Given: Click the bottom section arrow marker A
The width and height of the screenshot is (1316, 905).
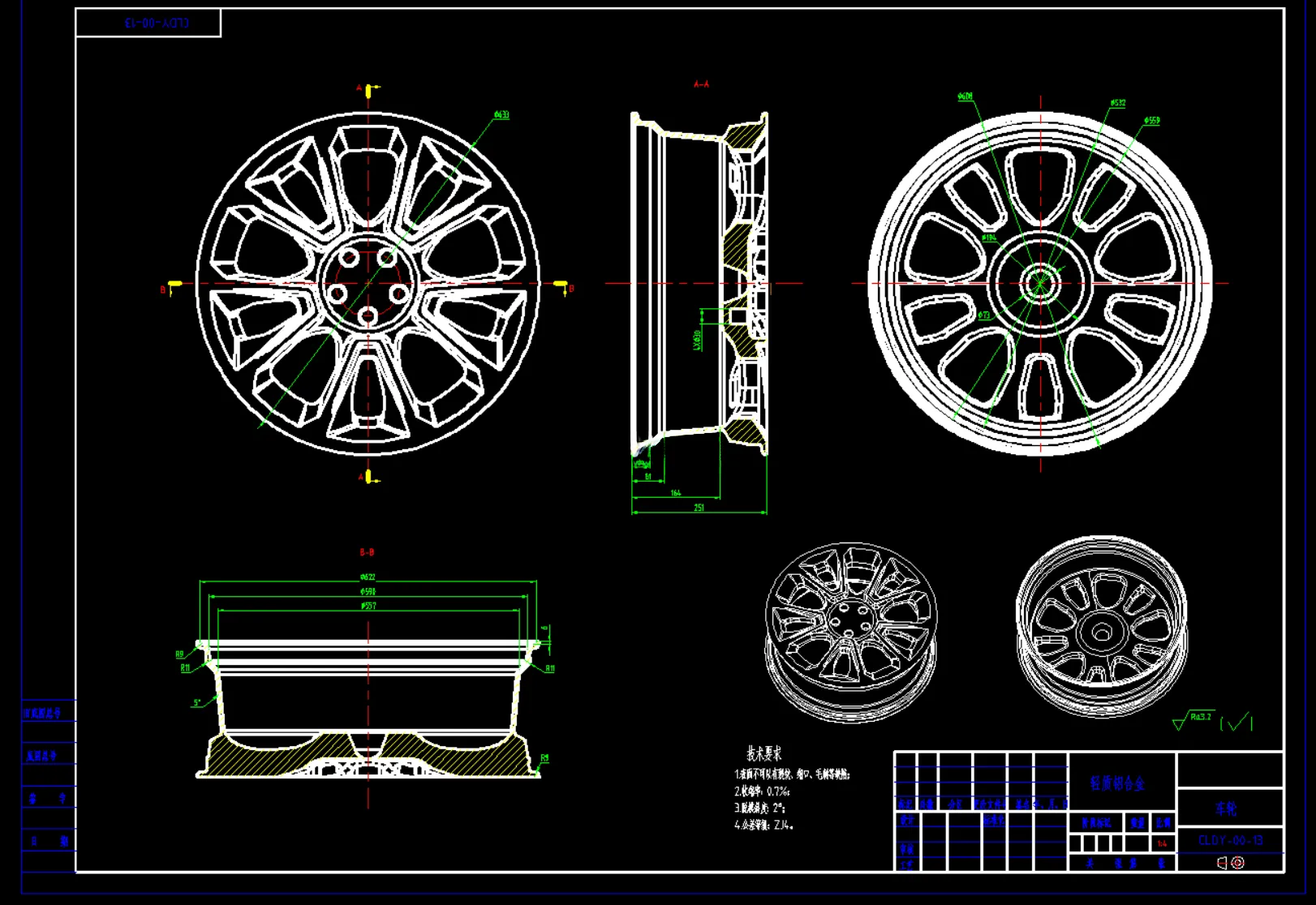Looking at the screenshot, I should [368, 477].
